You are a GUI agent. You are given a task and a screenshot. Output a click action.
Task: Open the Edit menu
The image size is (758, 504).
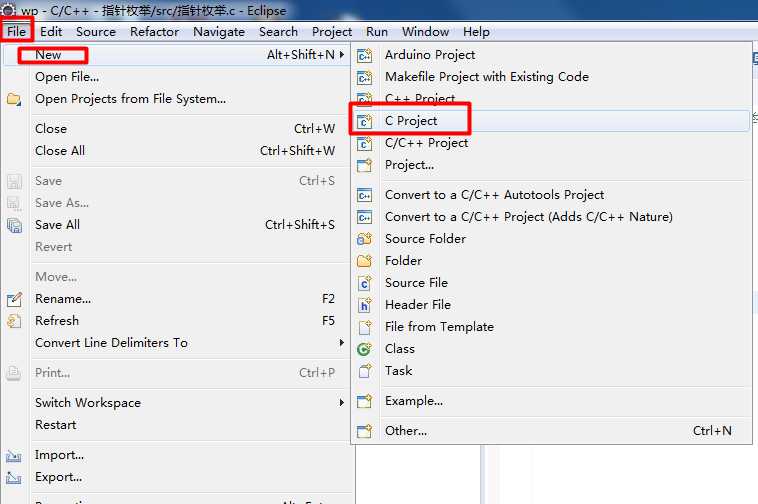click(x=51, y=32)
